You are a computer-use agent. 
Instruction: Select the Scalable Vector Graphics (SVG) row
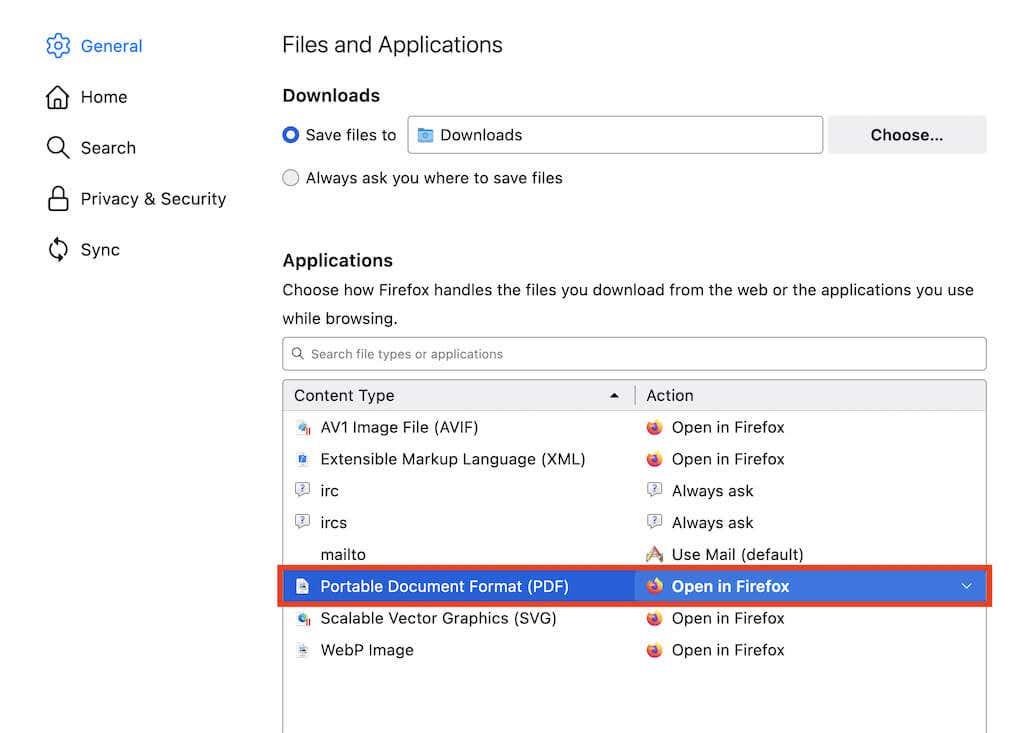pyautogui.click(x=438, y=619)
